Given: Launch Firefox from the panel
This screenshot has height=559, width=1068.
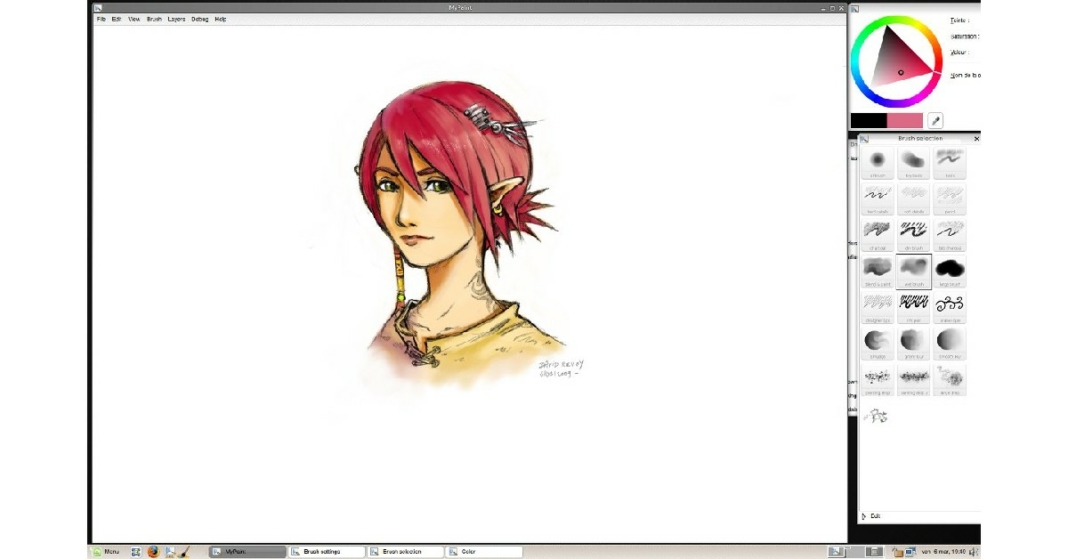Looking at the screenshot, I should coord(153,552).
